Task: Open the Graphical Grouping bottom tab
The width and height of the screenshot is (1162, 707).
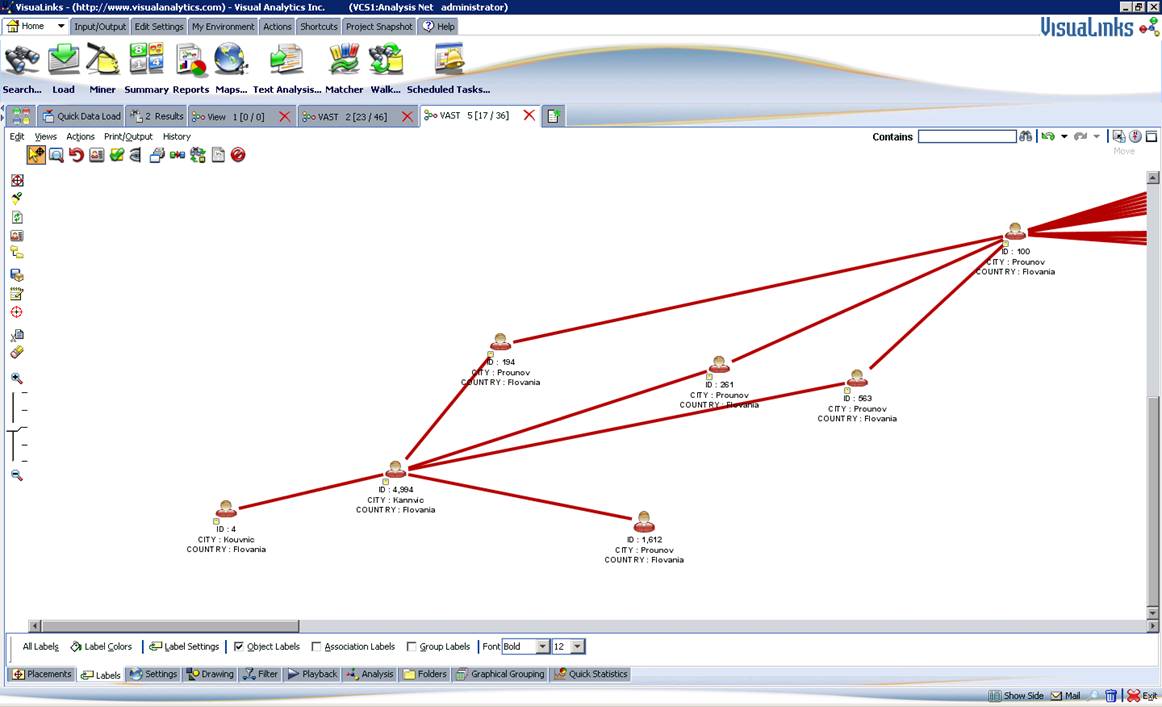Action: [x=500, y=674]
